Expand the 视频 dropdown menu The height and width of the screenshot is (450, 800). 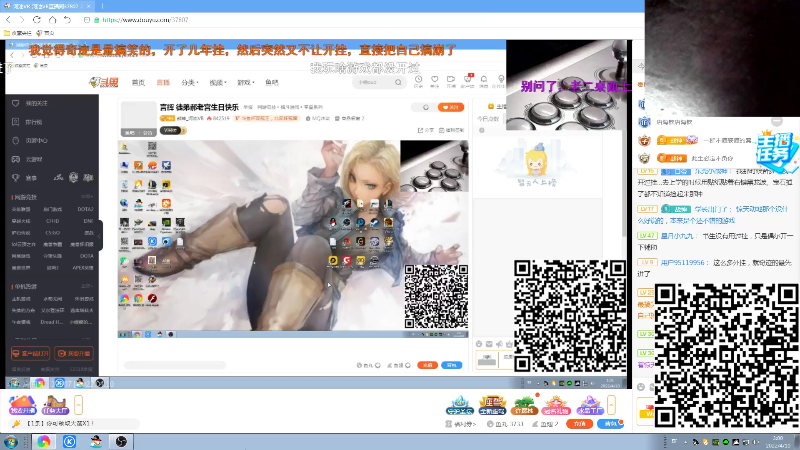218,82
